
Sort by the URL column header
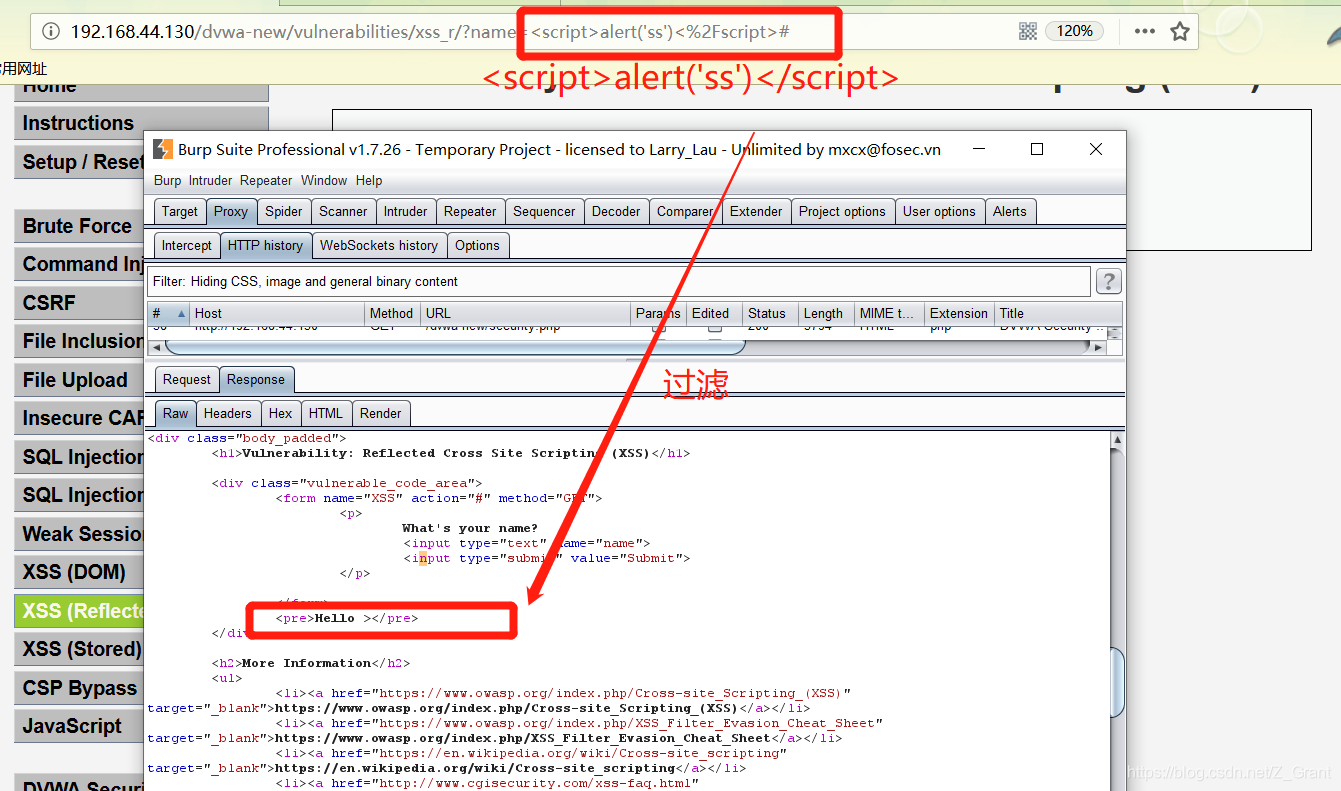coord(525,313)
